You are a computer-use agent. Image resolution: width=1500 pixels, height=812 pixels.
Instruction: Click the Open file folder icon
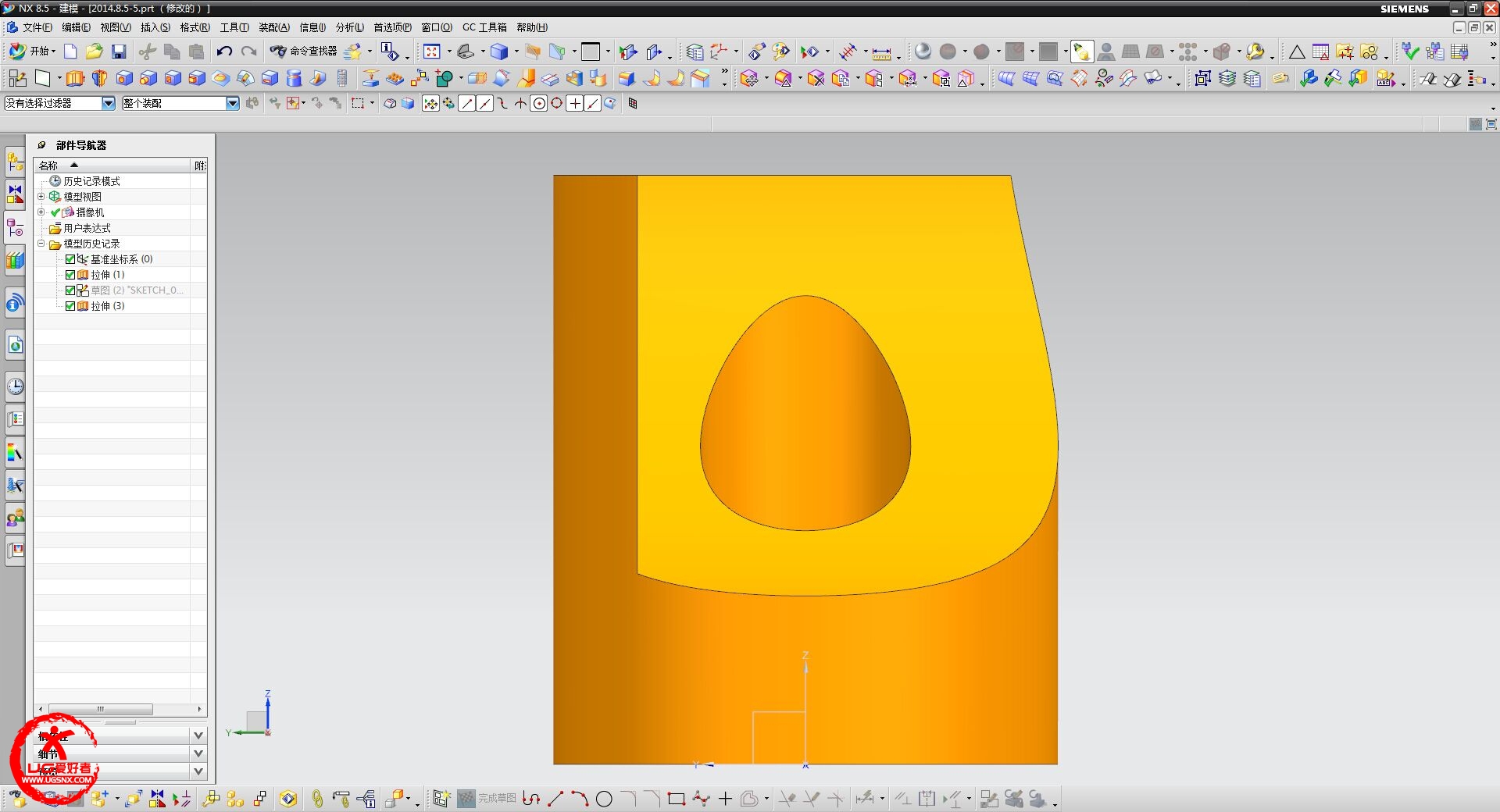[x=95, y=52]
